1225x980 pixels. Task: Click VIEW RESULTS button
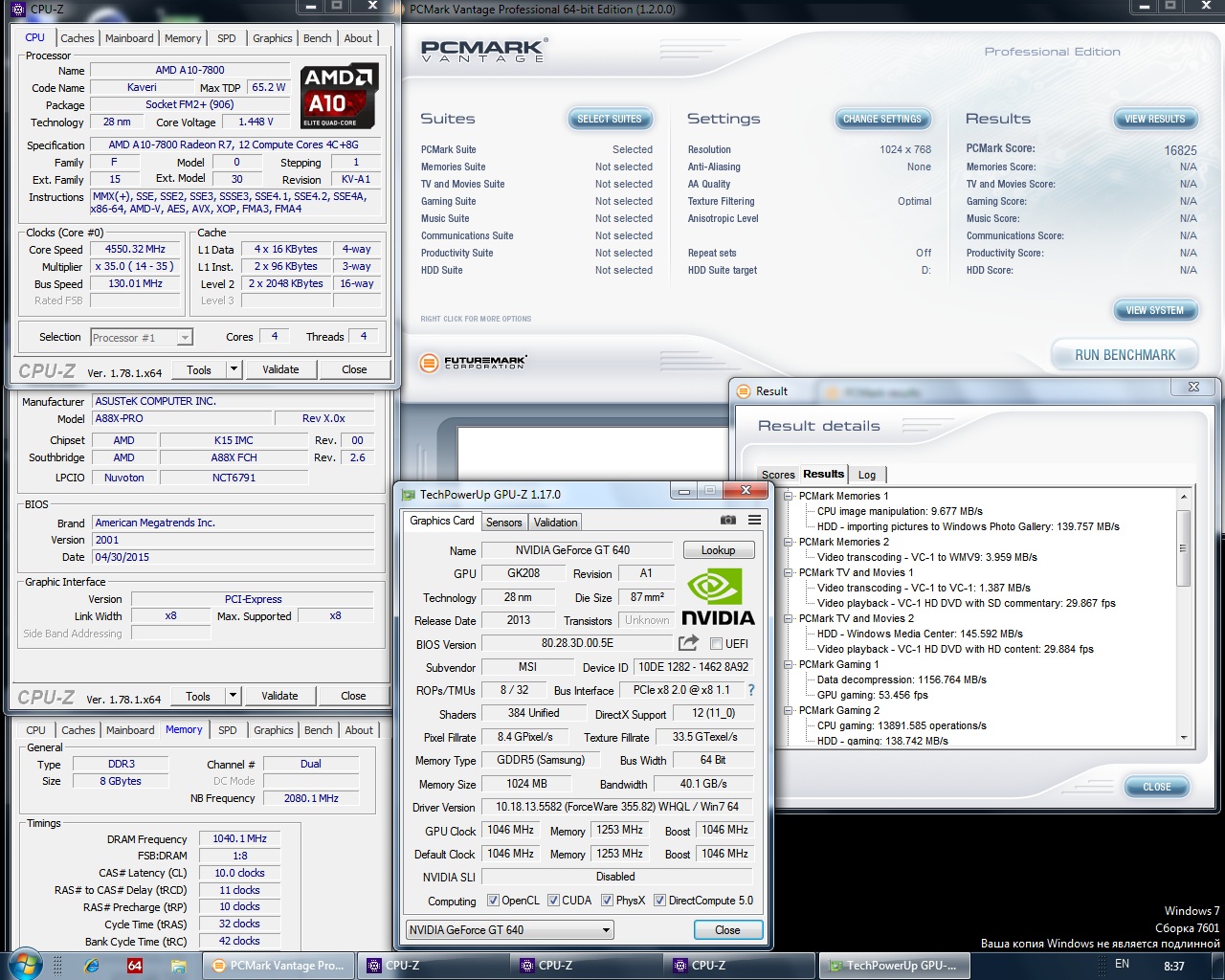coord(1154,119)
